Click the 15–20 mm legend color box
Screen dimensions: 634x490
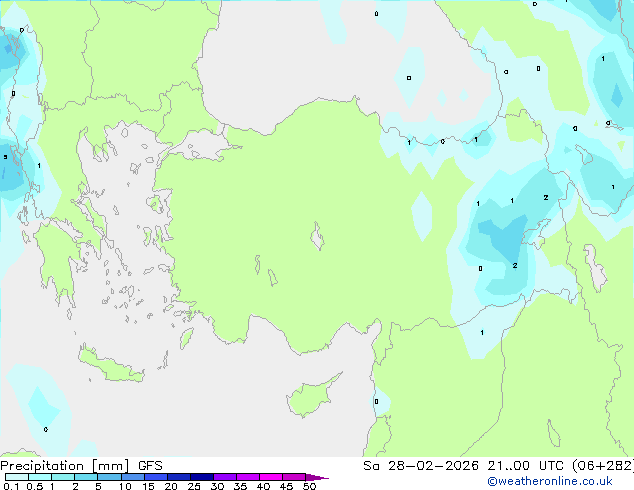tap(155, 477)
